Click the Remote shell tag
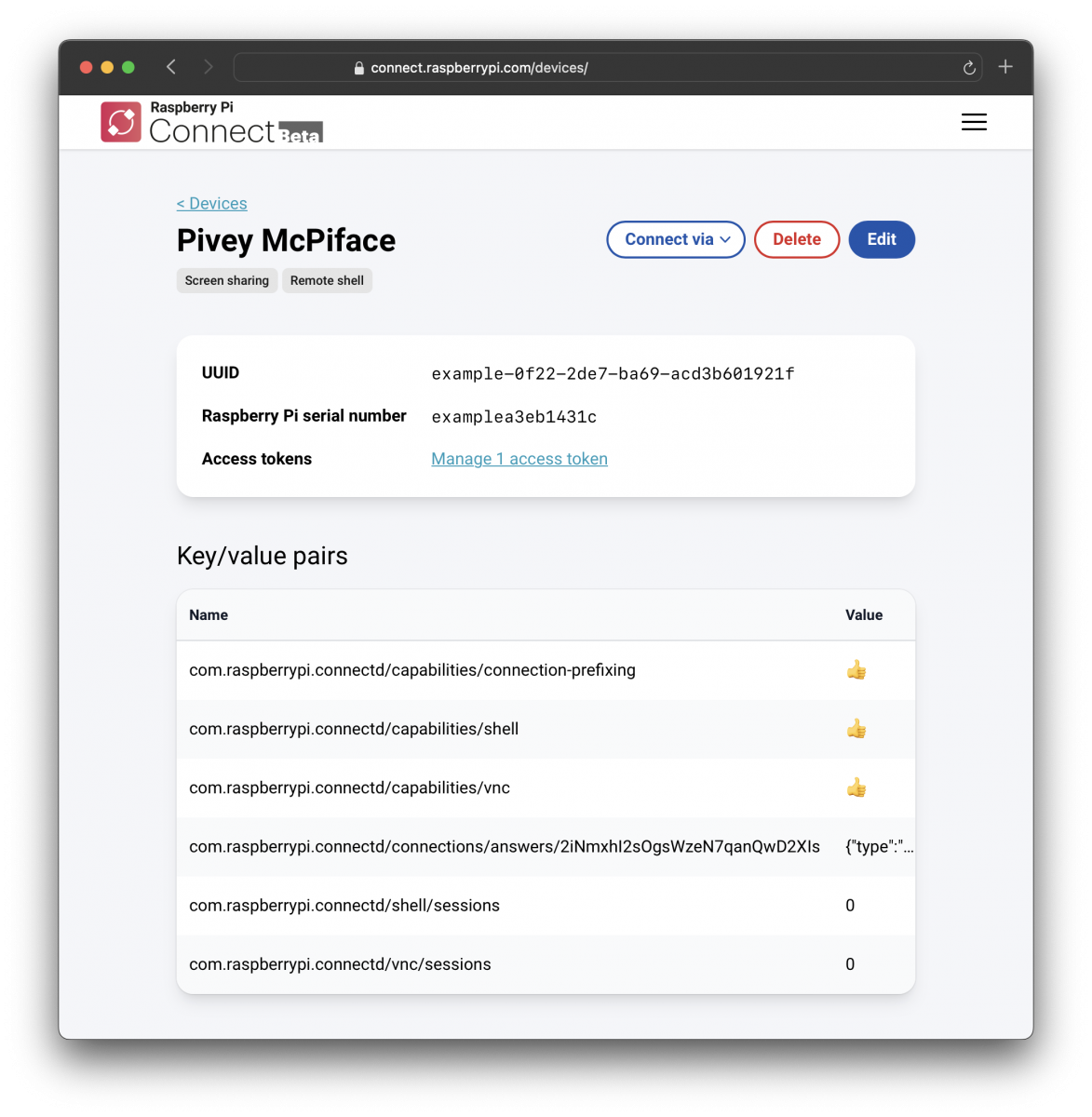Image resolution: width=1092 pixels, height=1117 pixels. tap(327, 280)
